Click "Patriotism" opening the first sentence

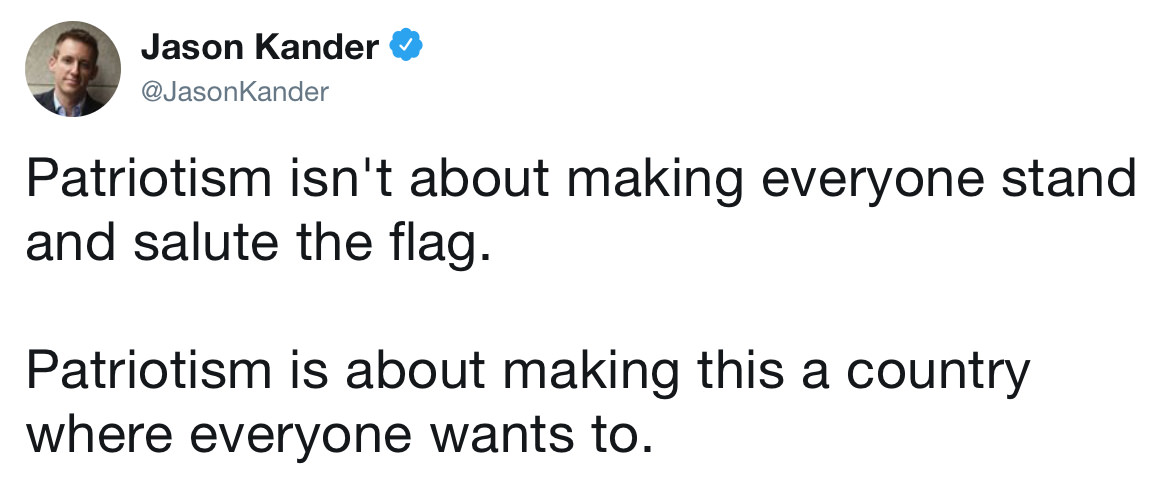(149, 177)
